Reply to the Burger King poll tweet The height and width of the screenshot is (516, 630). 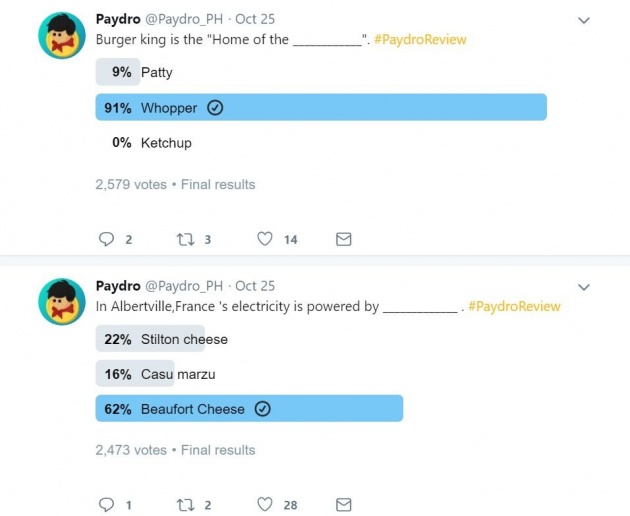tap(106, 239)
